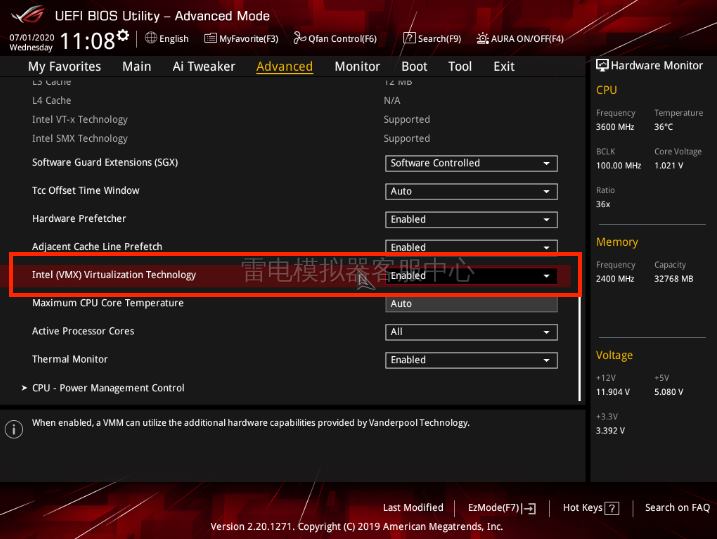Image resolution: width=717 pixels, height=539 pixels.
Task: Open time settings gear icon
Action: [123, 35]
